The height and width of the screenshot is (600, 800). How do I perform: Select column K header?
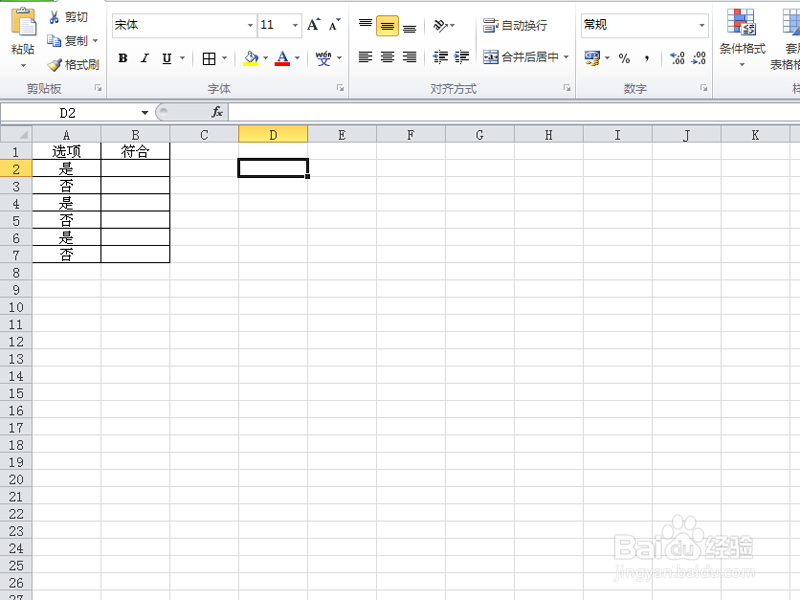[x=755, y=135]
